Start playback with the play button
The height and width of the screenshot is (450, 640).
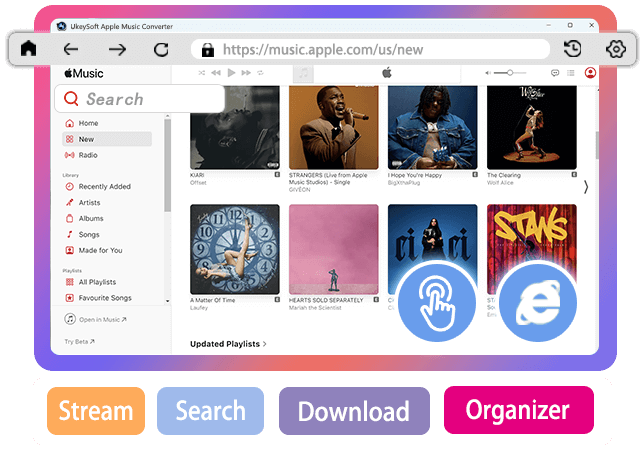tap(231, 73)
